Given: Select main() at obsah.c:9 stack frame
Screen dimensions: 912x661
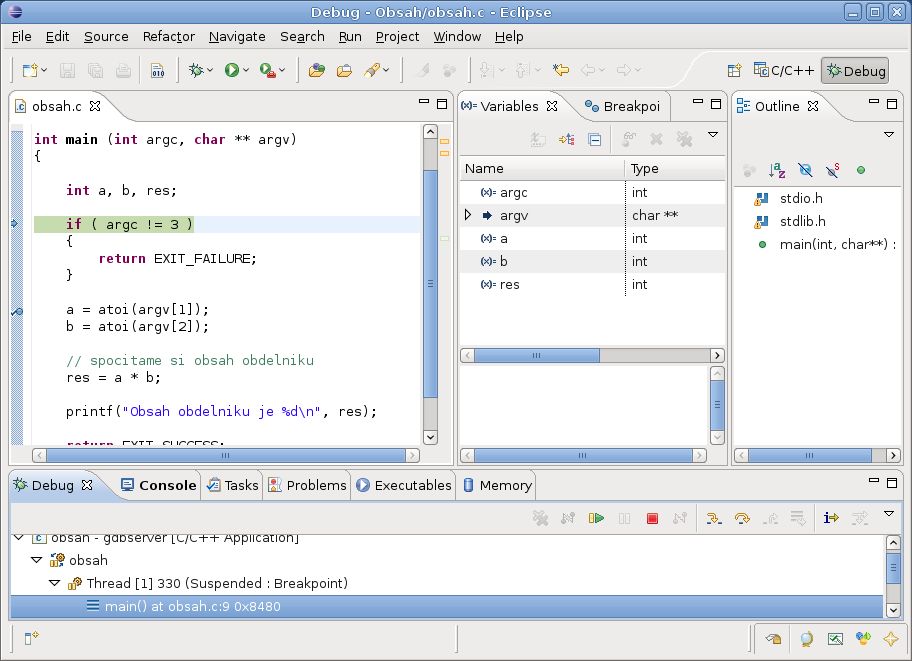Looking at the screenshot, I should point(447,606).
